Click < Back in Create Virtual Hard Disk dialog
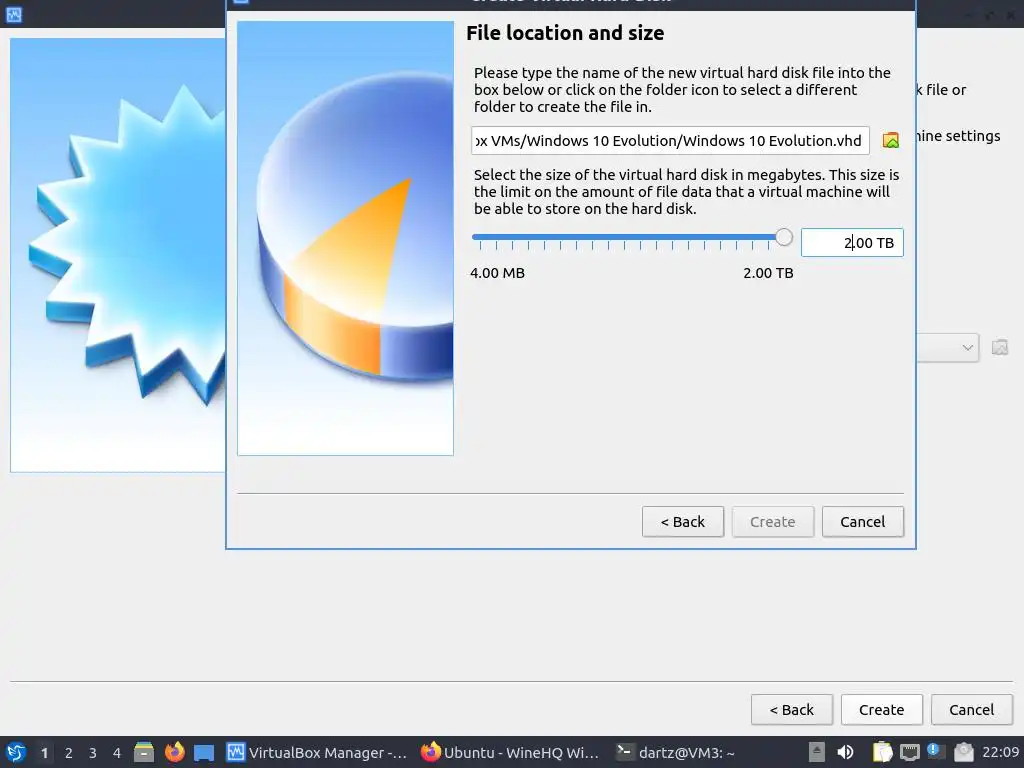 point(682,522)
